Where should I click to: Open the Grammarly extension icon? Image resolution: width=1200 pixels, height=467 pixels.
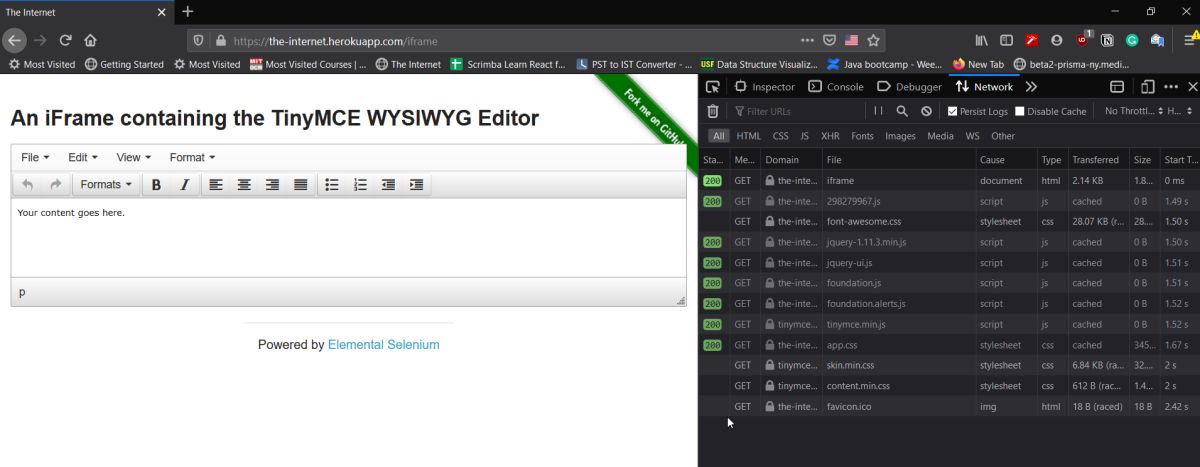point(1132,41)
